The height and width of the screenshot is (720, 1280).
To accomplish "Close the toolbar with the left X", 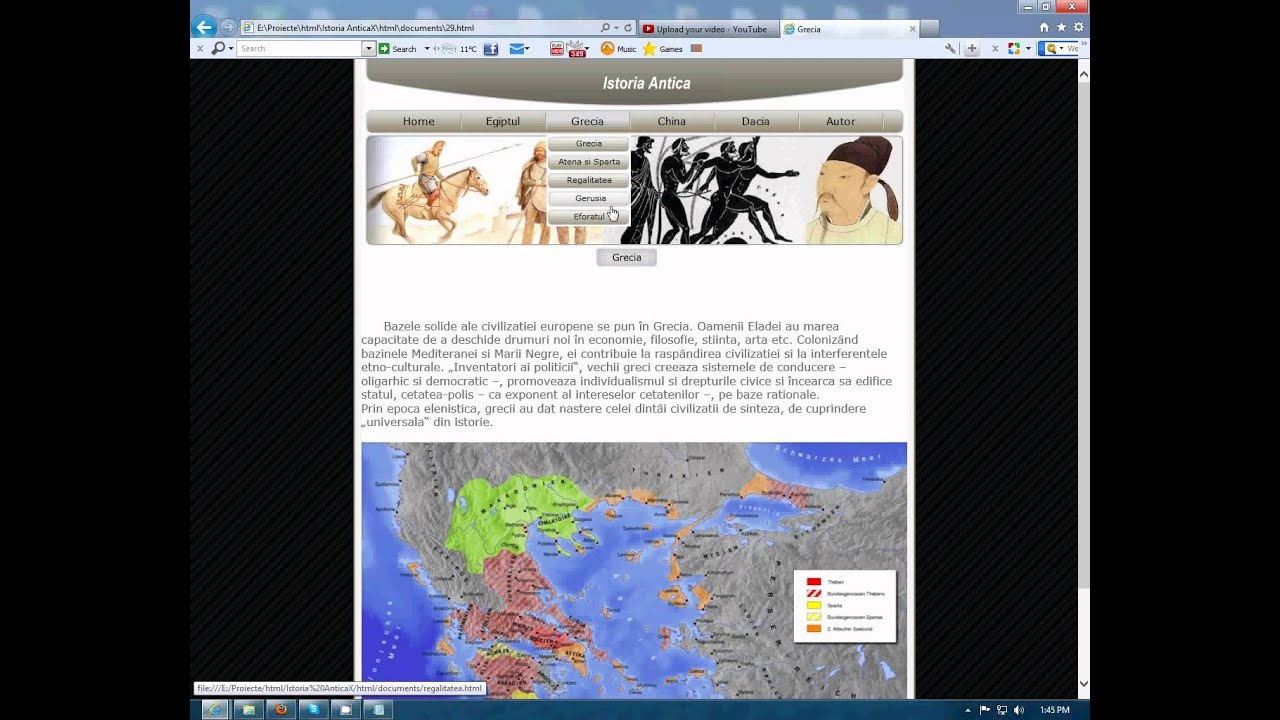I will click(200, 48).
